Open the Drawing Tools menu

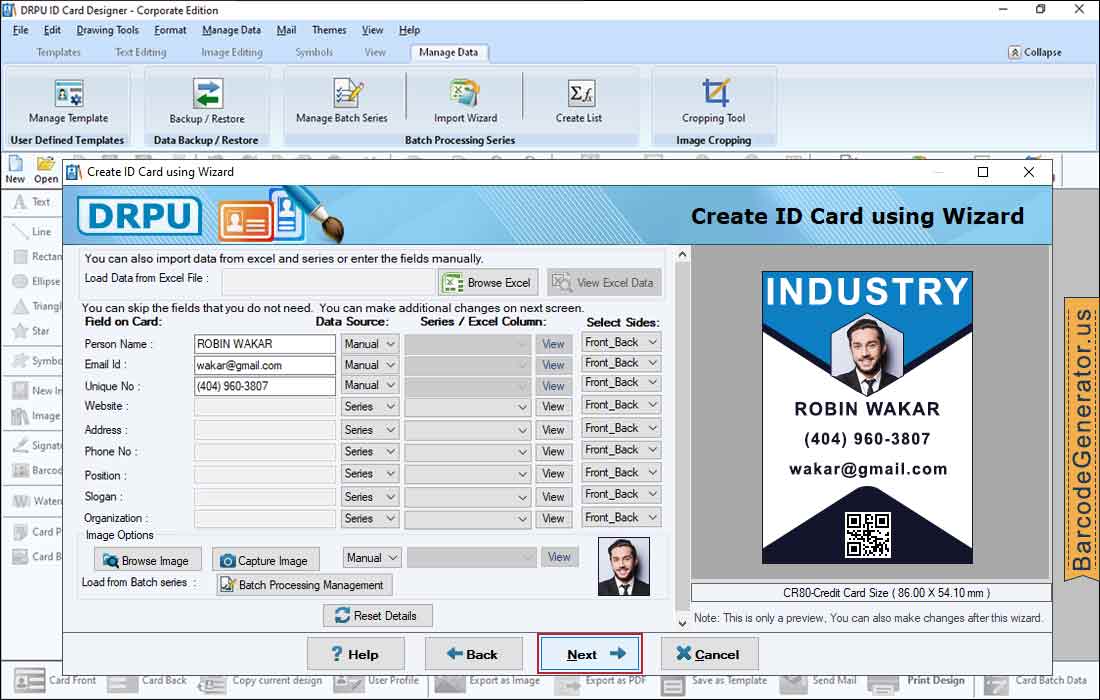(x=107, y=30)
